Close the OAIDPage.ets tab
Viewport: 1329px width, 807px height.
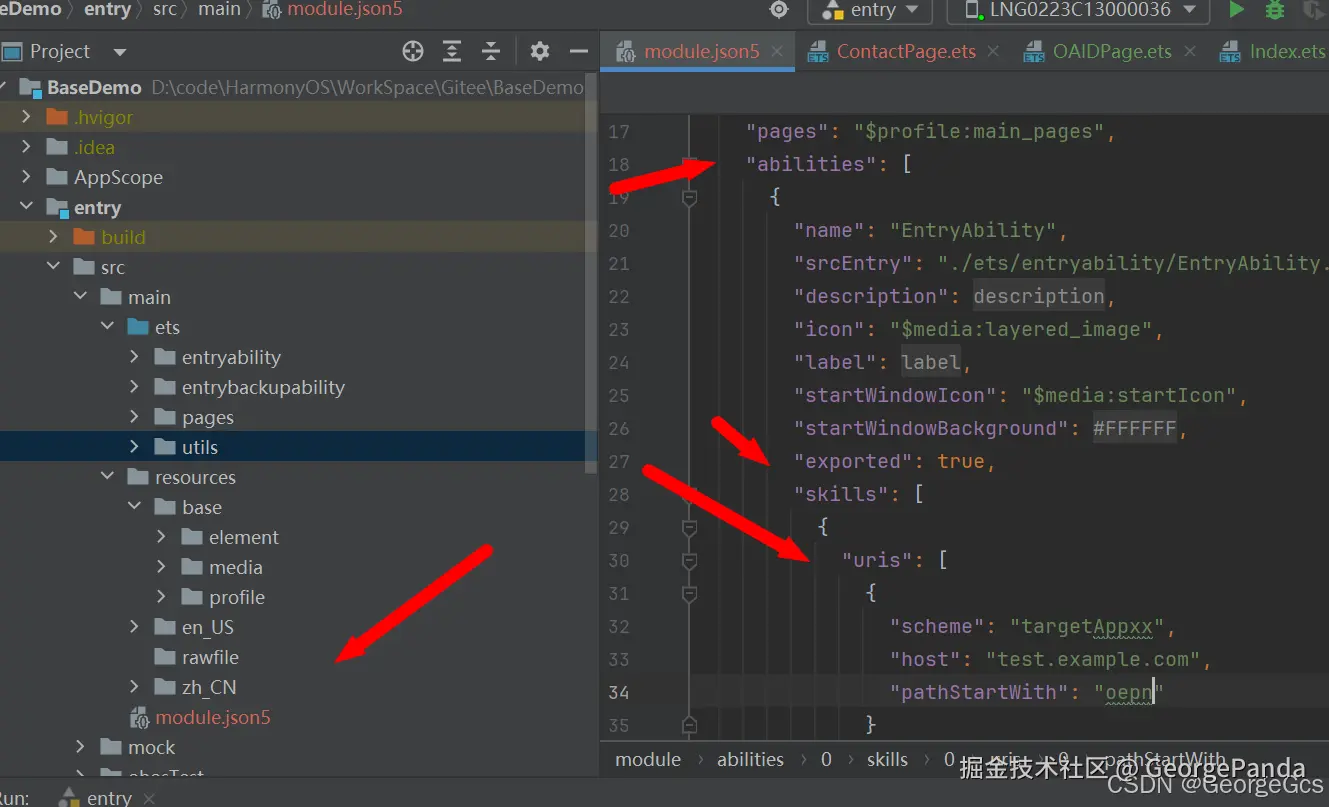[1190, 52]
